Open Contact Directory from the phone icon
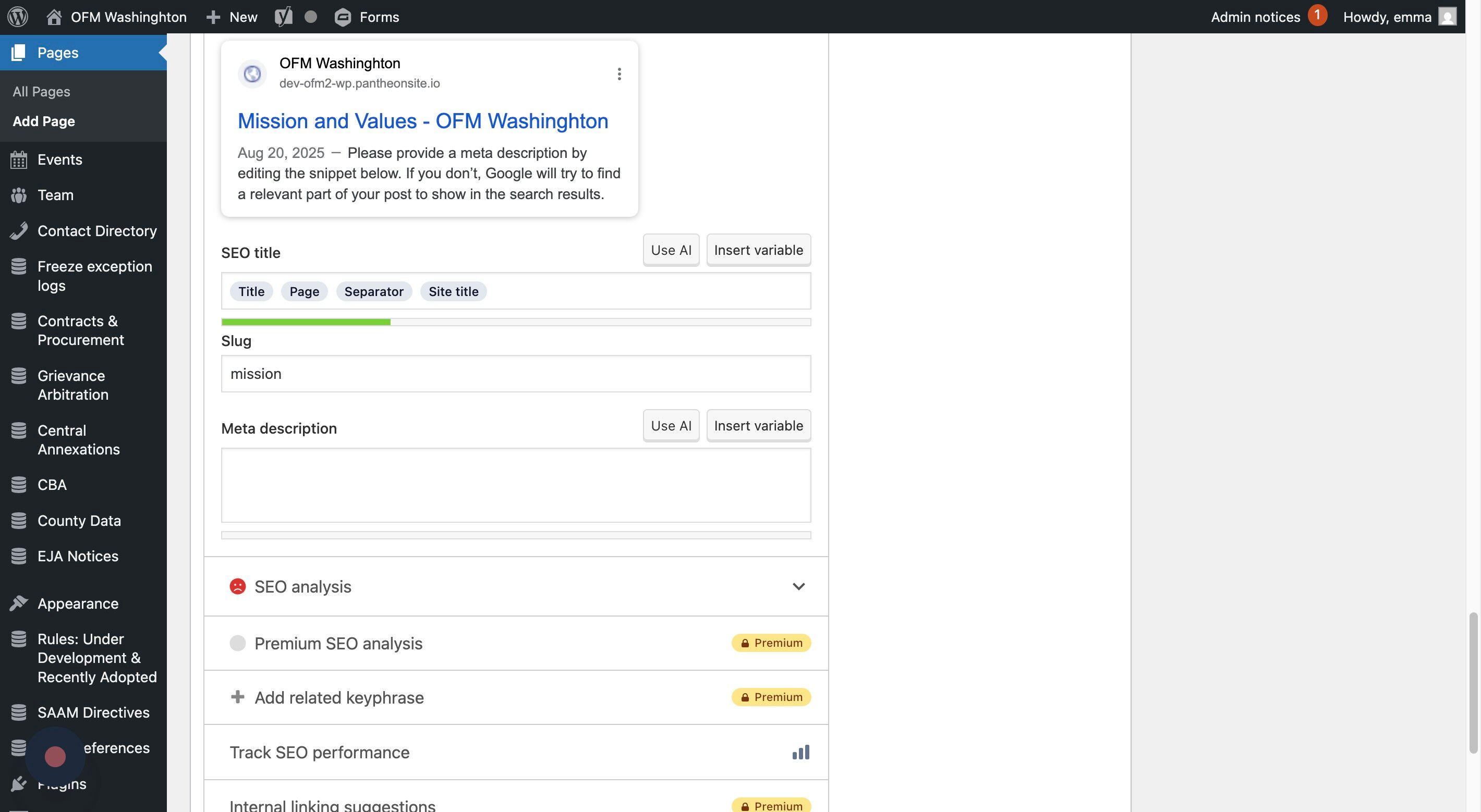 (18, 230)
